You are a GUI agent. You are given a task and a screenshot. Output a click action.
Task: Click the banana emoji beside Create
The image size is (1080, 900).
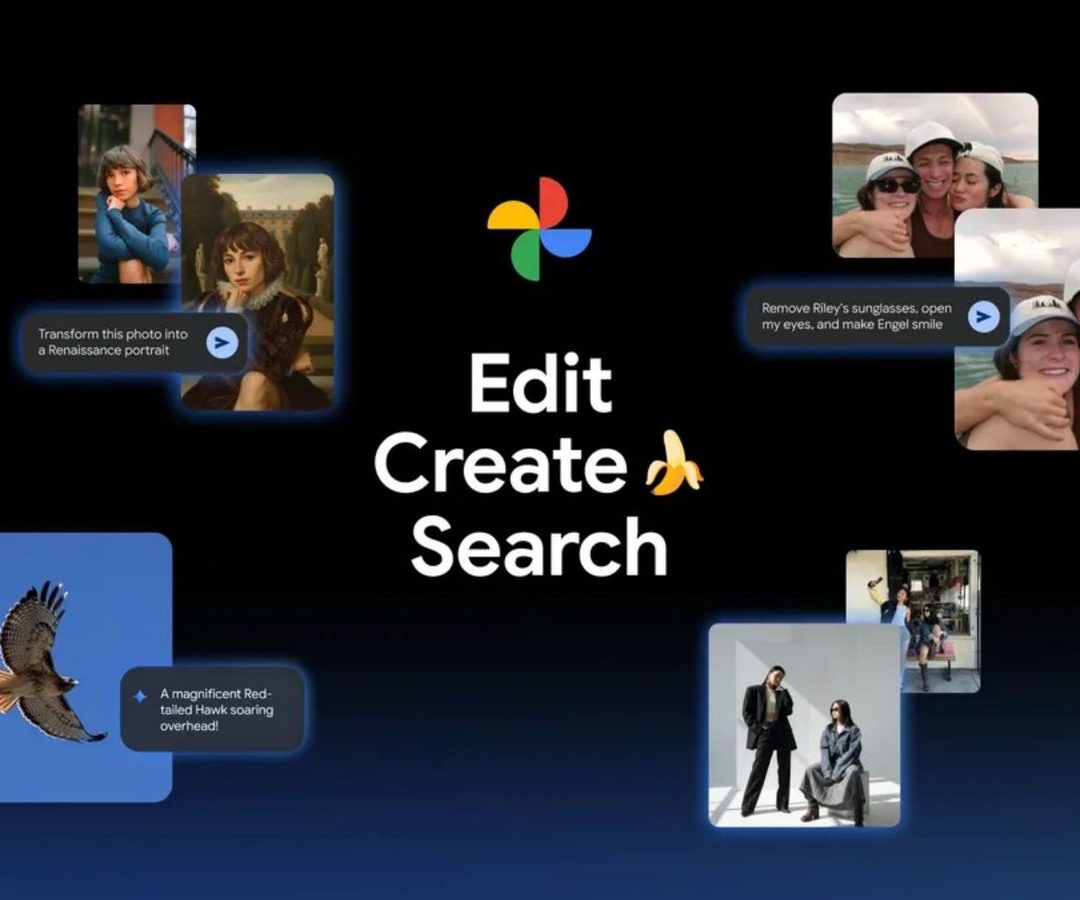pyautogui.click(x=673, y=466)
